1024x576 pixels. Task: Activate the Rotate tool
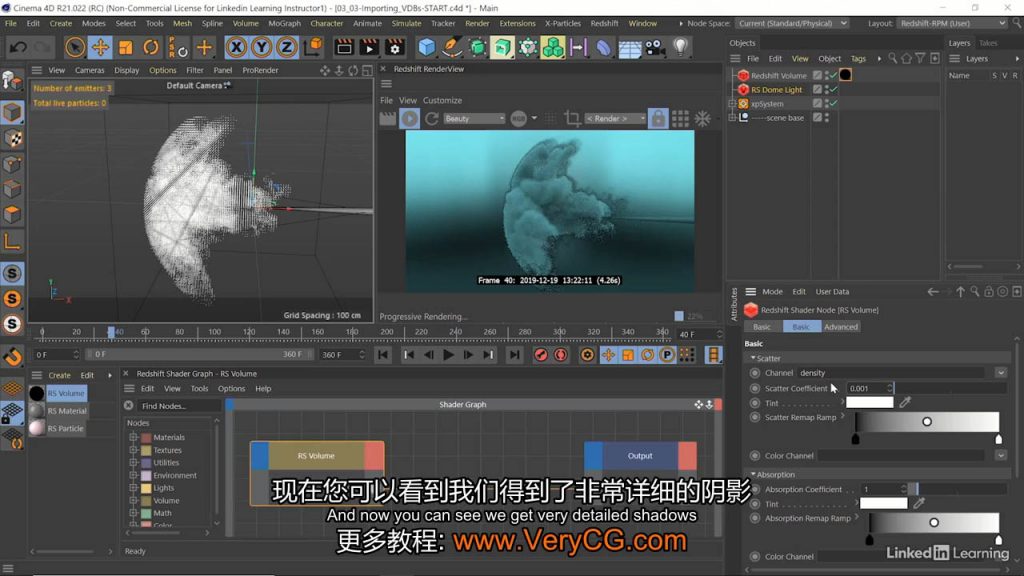point(151,47)
